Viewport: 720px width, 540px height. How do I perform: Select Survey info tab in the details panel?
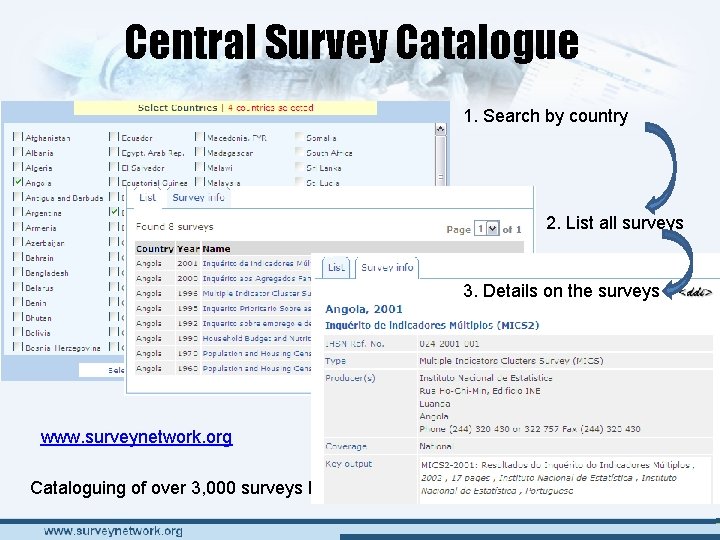coord(387,268)
